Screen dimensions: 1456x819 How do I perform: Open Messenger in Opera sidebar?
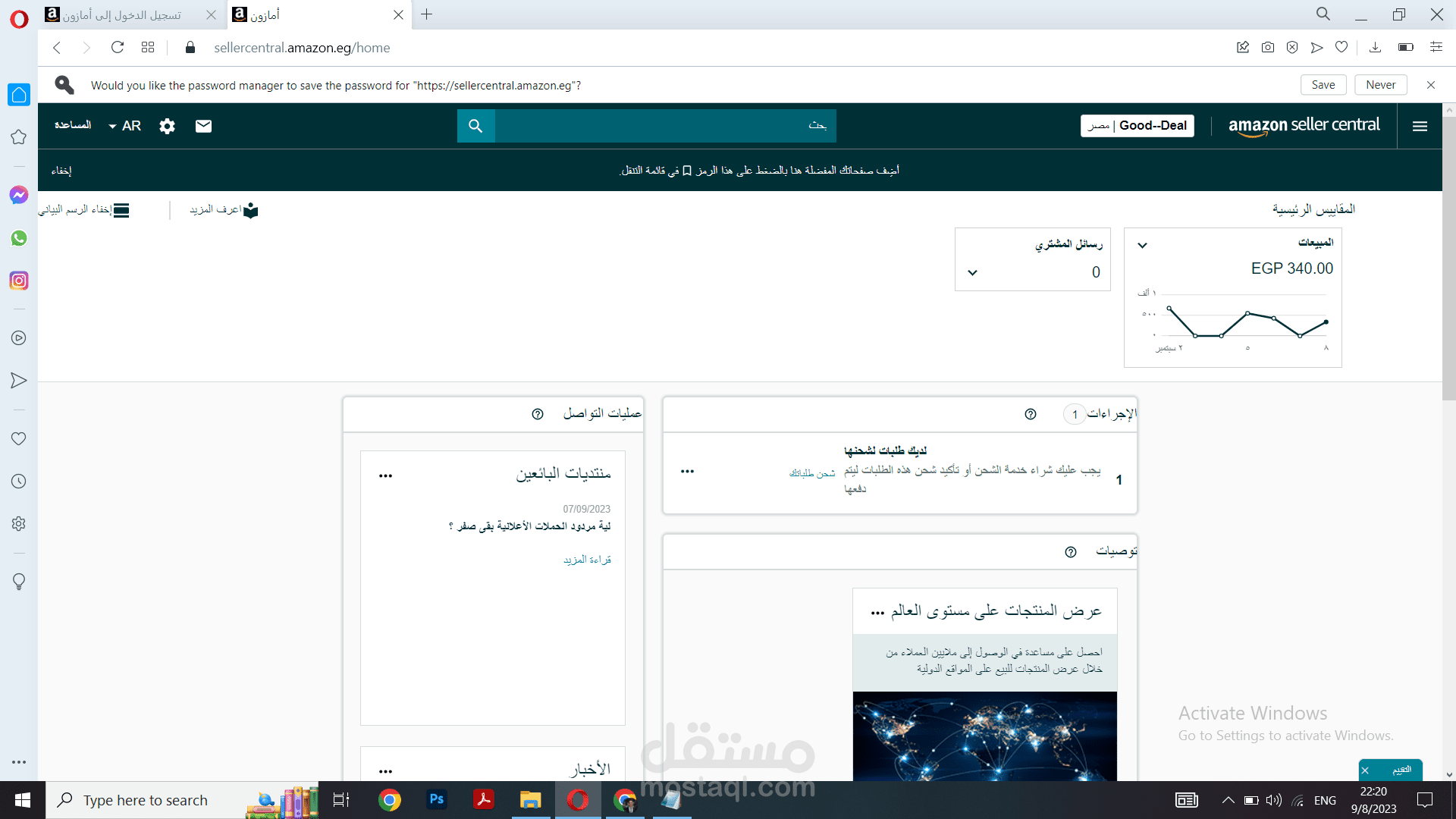pyautogui.click(x=19, y=195)
